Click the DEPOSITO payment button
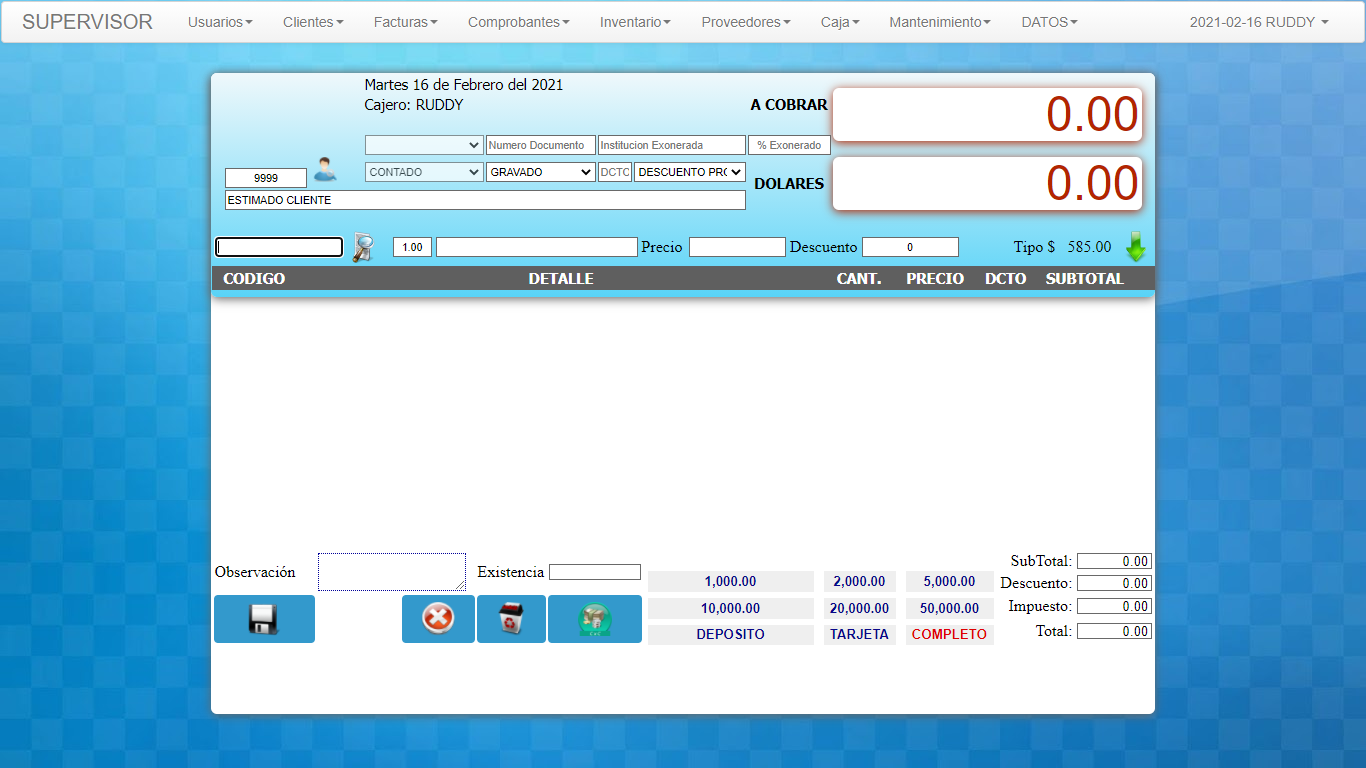The width and height of the screenshot is (1366, 768). coord(730,635)
